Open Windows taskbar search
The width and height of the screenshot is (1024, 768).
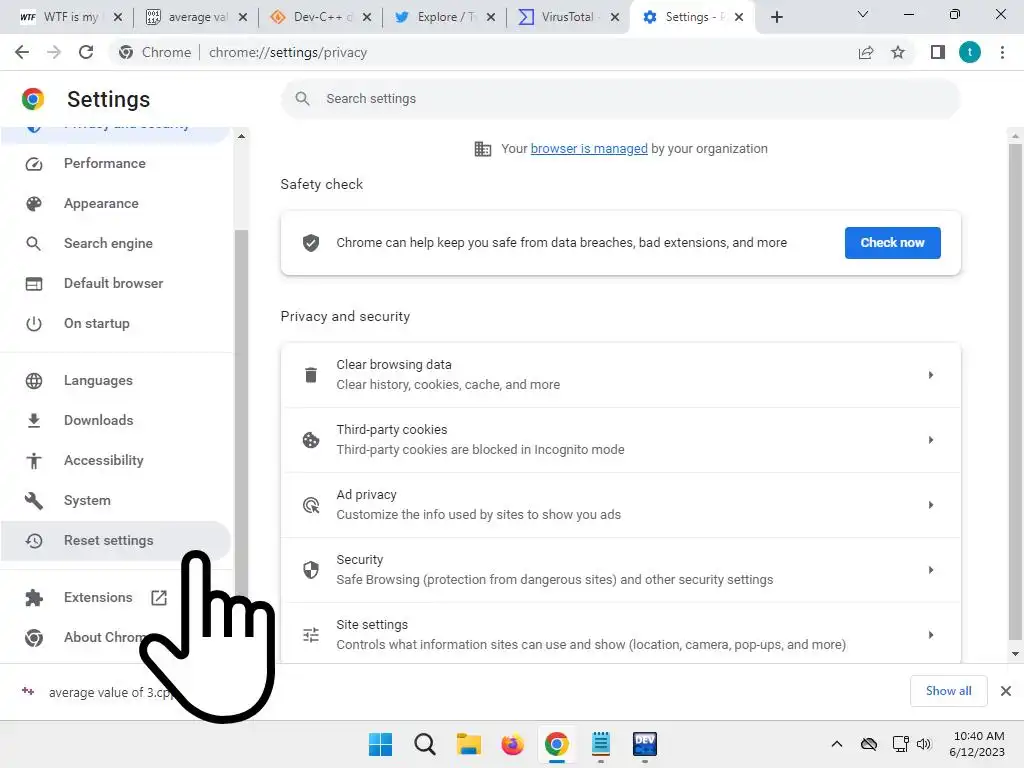click(424, 744)
